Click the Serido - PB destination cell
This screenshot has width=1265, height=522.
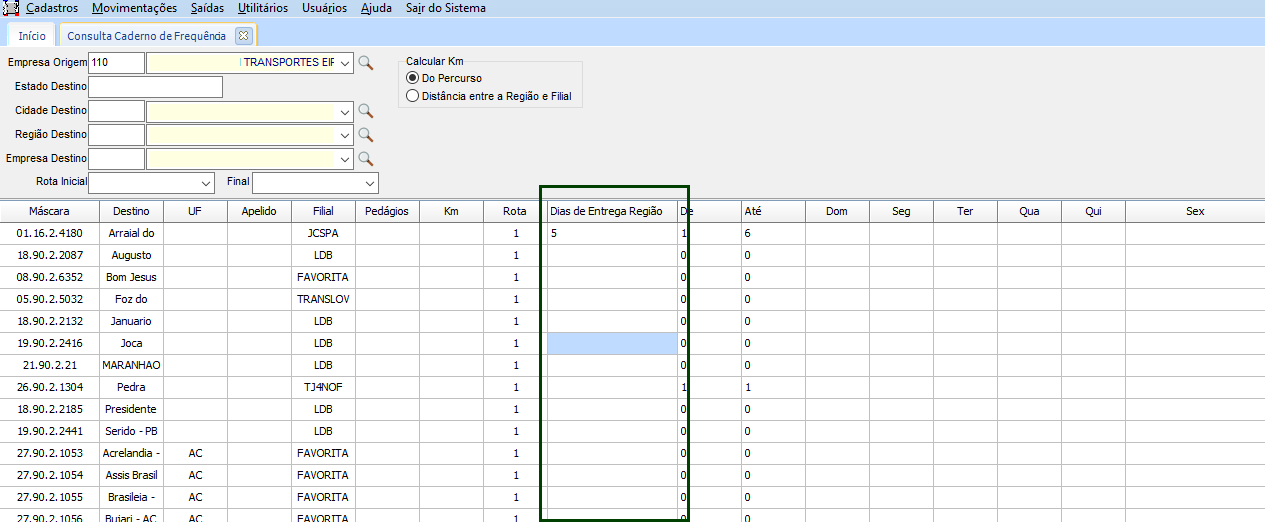[131, 431]
